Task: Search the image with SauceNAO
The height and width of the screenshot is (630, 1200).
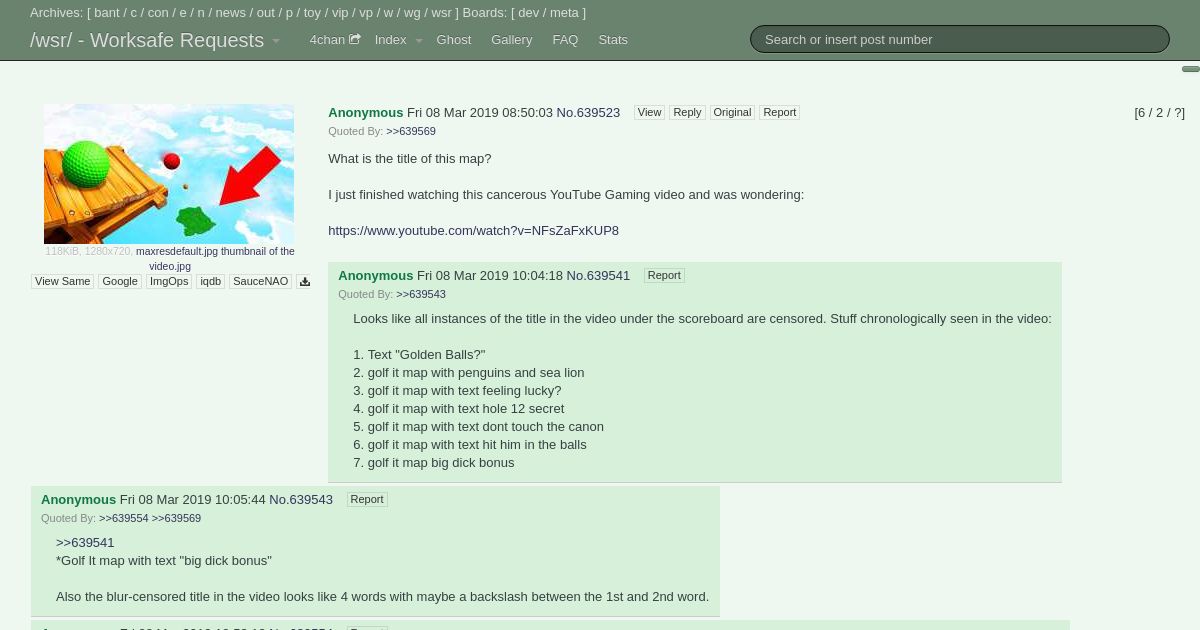Action: point(260,282)
